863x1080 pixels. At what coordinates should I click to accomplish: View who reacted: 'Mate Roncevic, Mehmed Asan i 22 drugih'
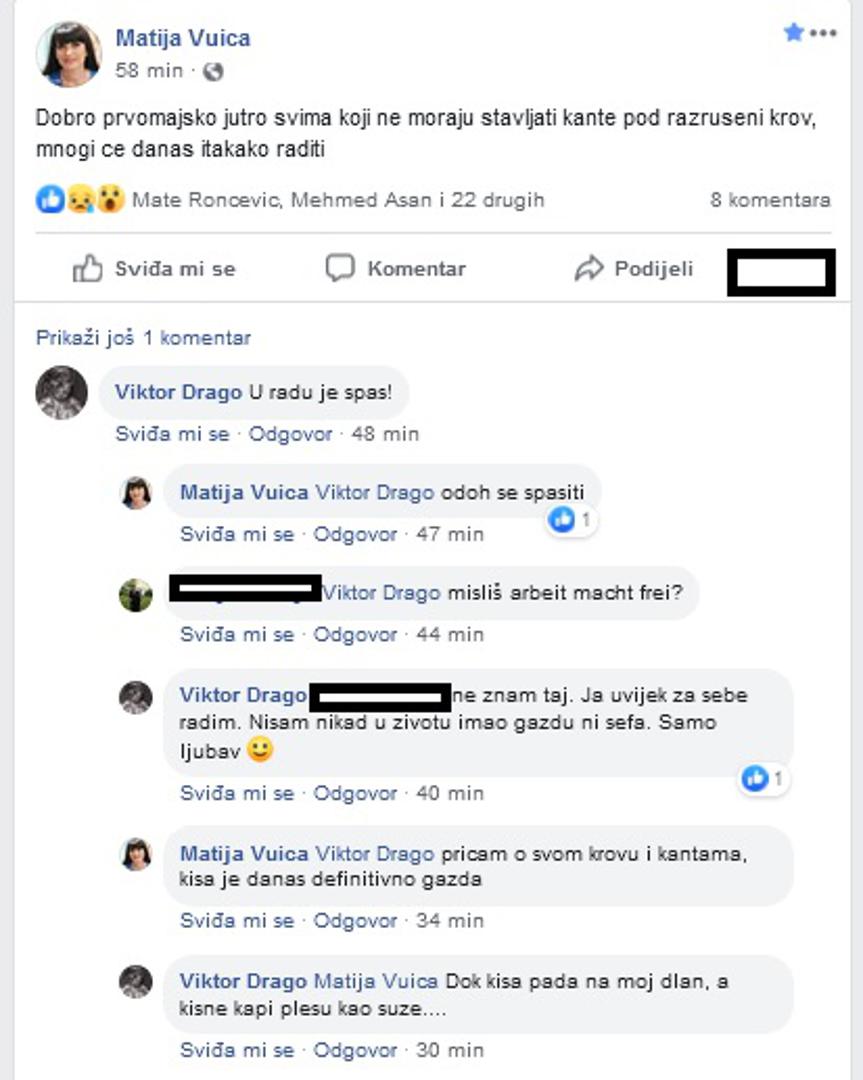point(337,200)
